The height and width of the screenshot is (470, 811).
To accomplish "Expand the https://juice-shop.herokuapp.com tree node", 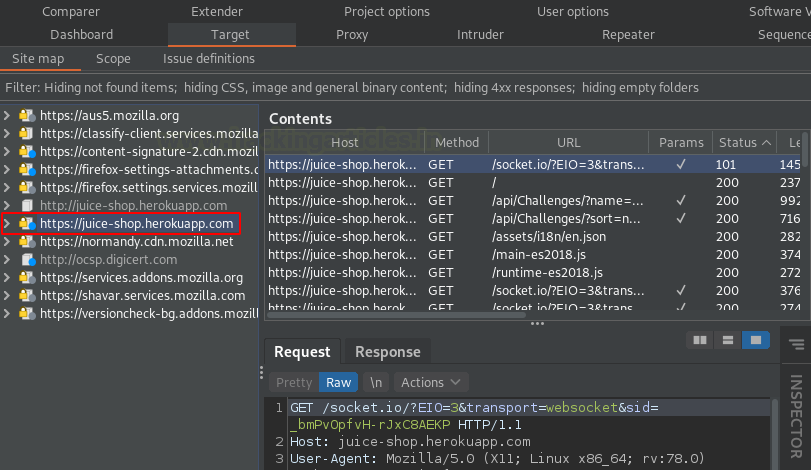I will pos(8,224).
